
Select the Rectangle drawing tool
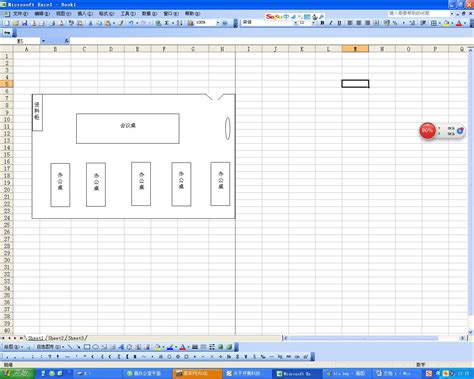(x=87, y=347)
